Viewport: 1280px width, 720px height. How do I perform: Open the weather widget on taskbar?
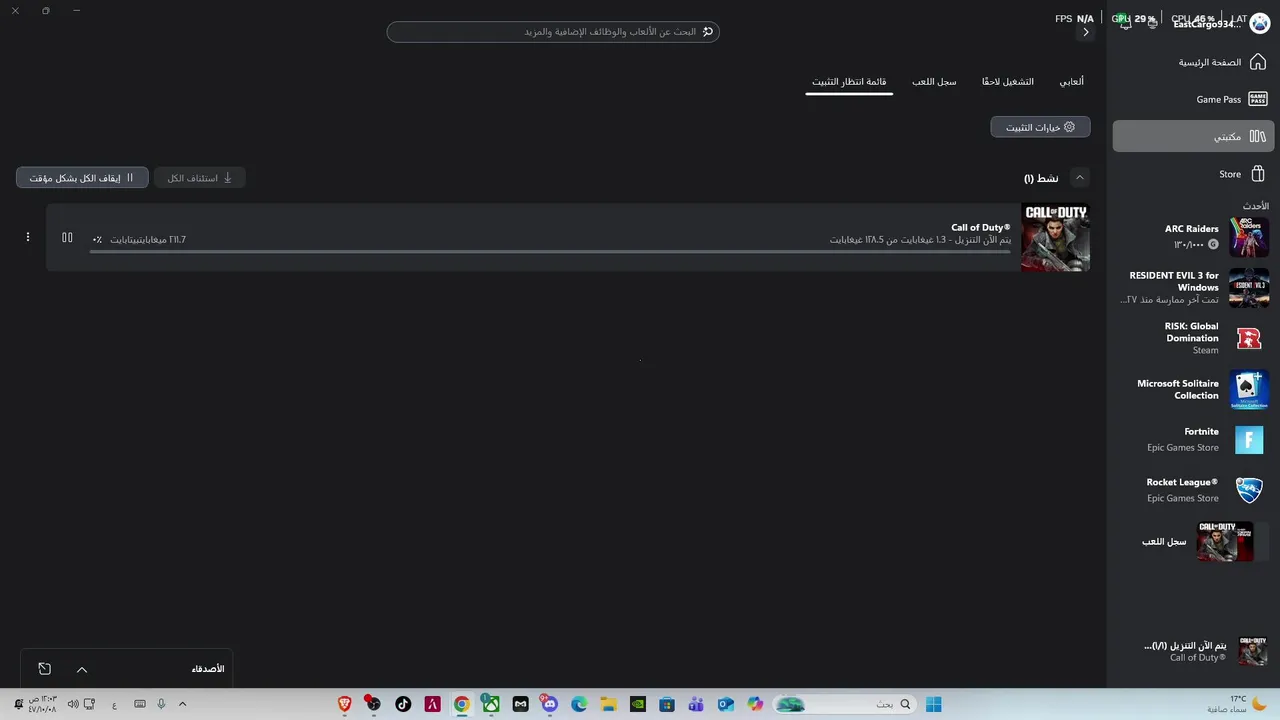pos(1235,704)
